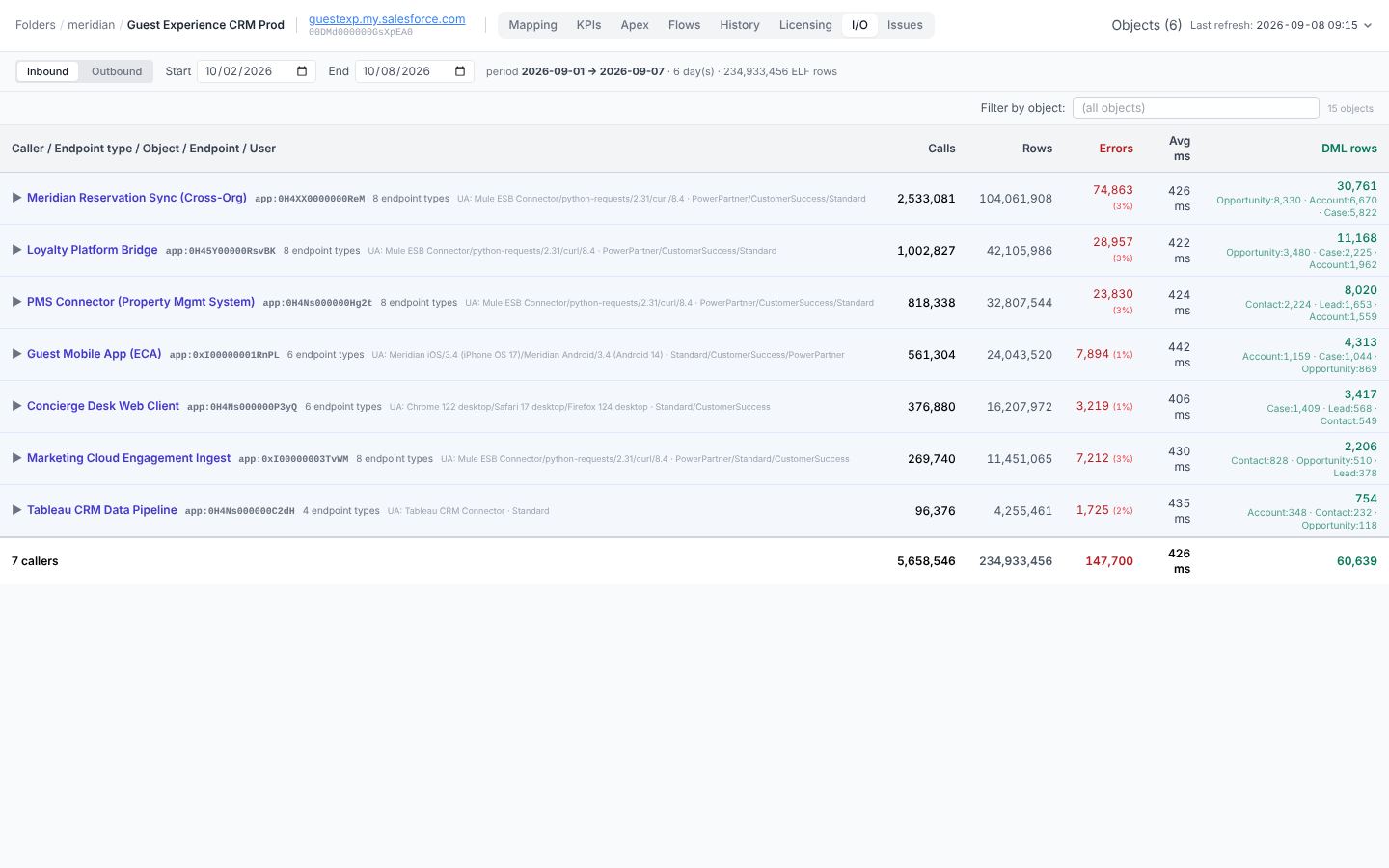Switch to Outbound traffic view
Screen dimensions: 1389x868
click(x=117, y=71)
